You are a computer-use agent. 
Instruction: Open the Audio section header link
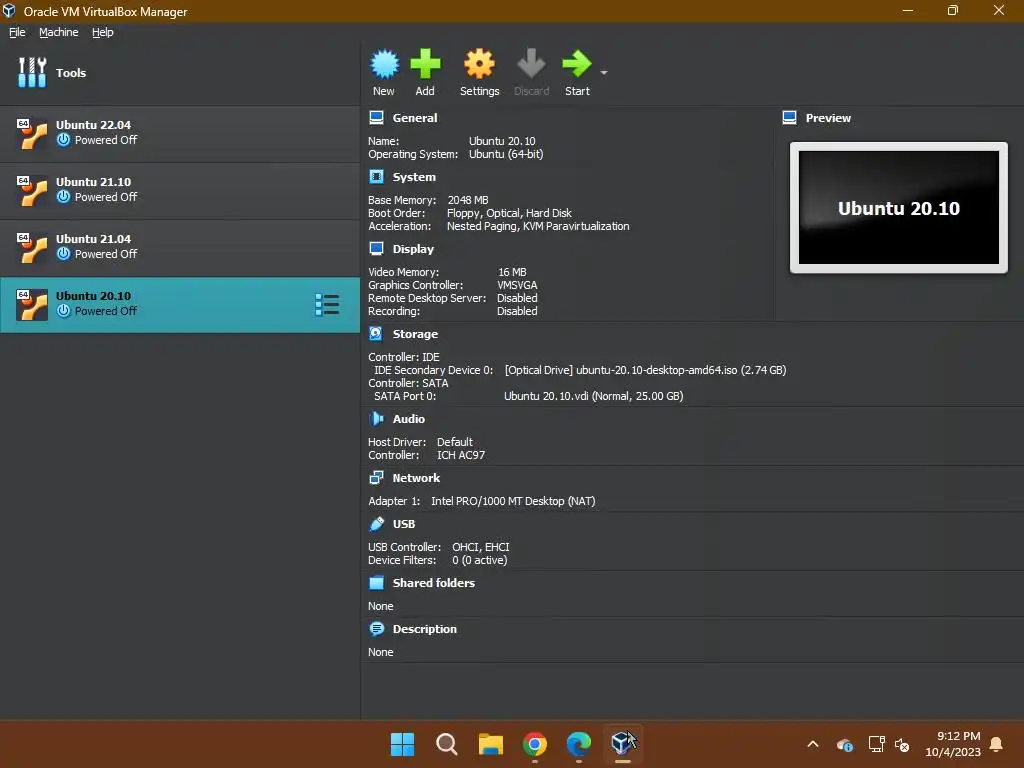pos(409,419)
